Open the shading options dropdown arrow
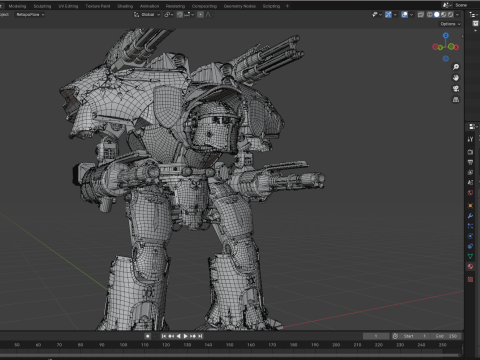 coord(457,15)
